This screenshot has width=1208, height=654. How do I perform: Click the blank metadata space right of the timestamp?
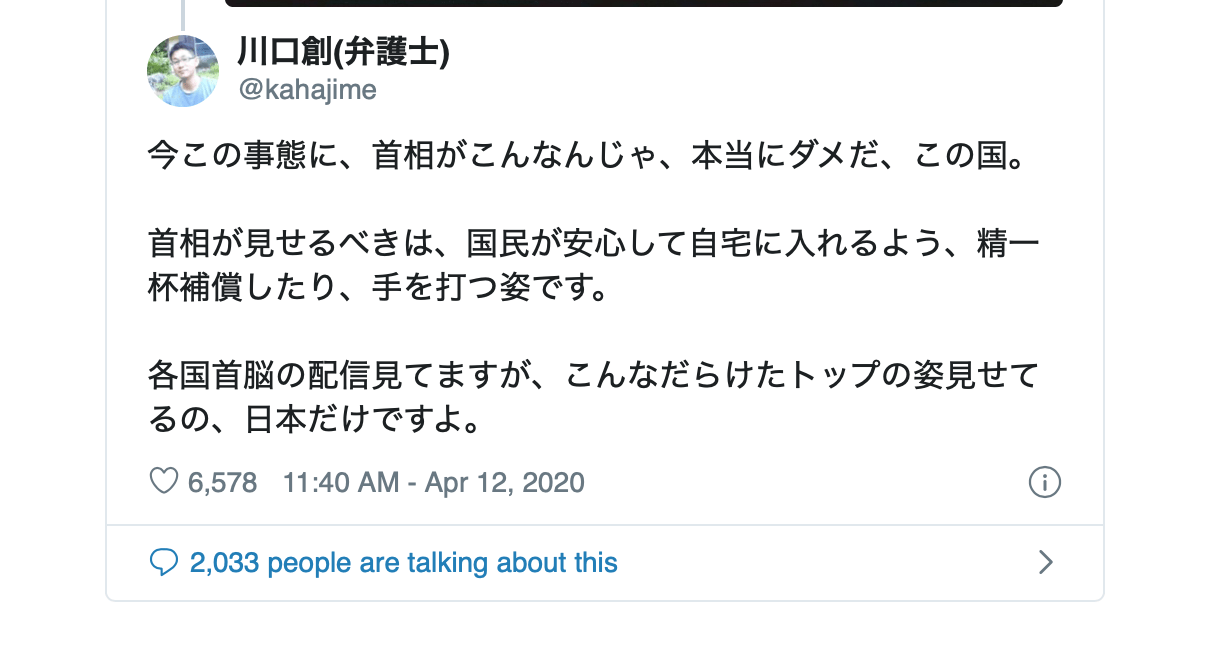point(800,483)
